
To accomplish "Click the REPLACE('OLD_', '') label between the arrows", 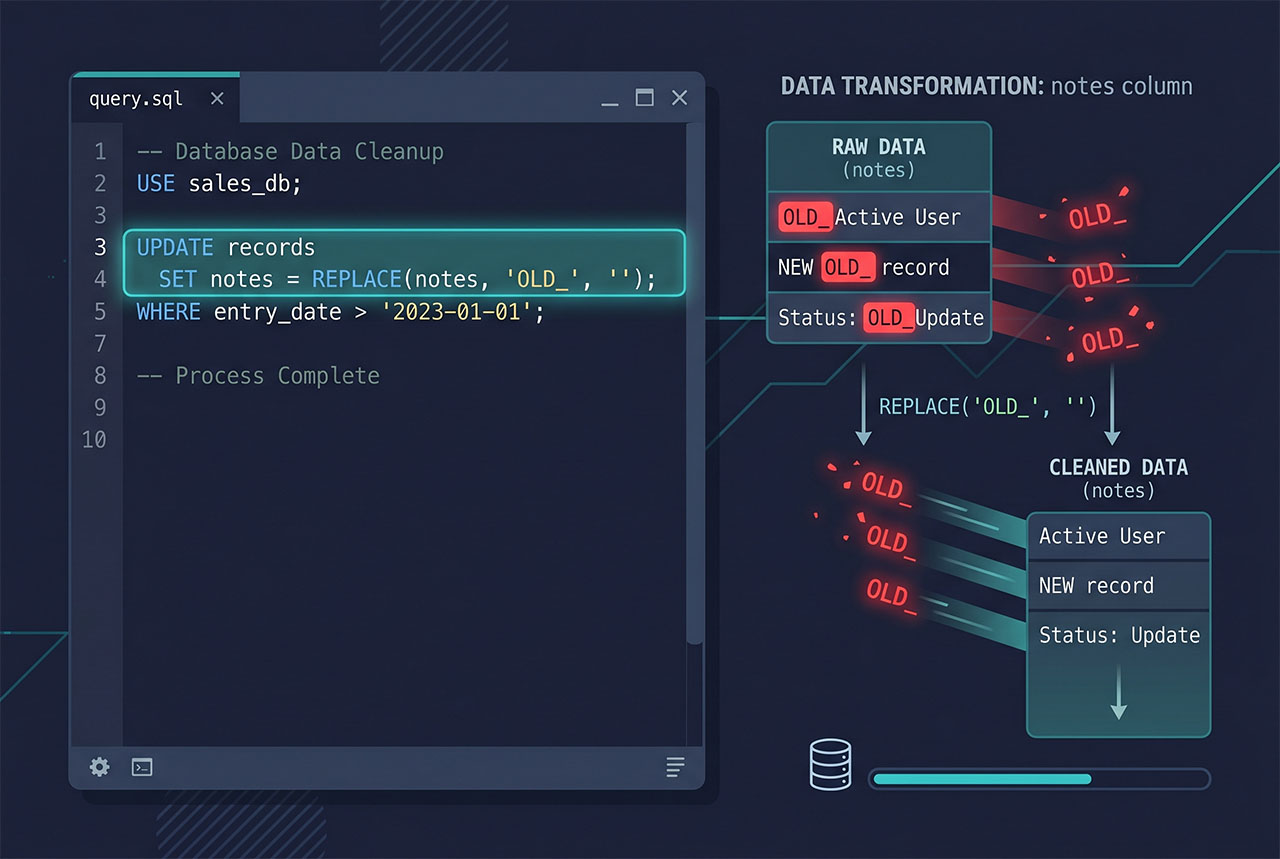I will (x=988, y=406).
